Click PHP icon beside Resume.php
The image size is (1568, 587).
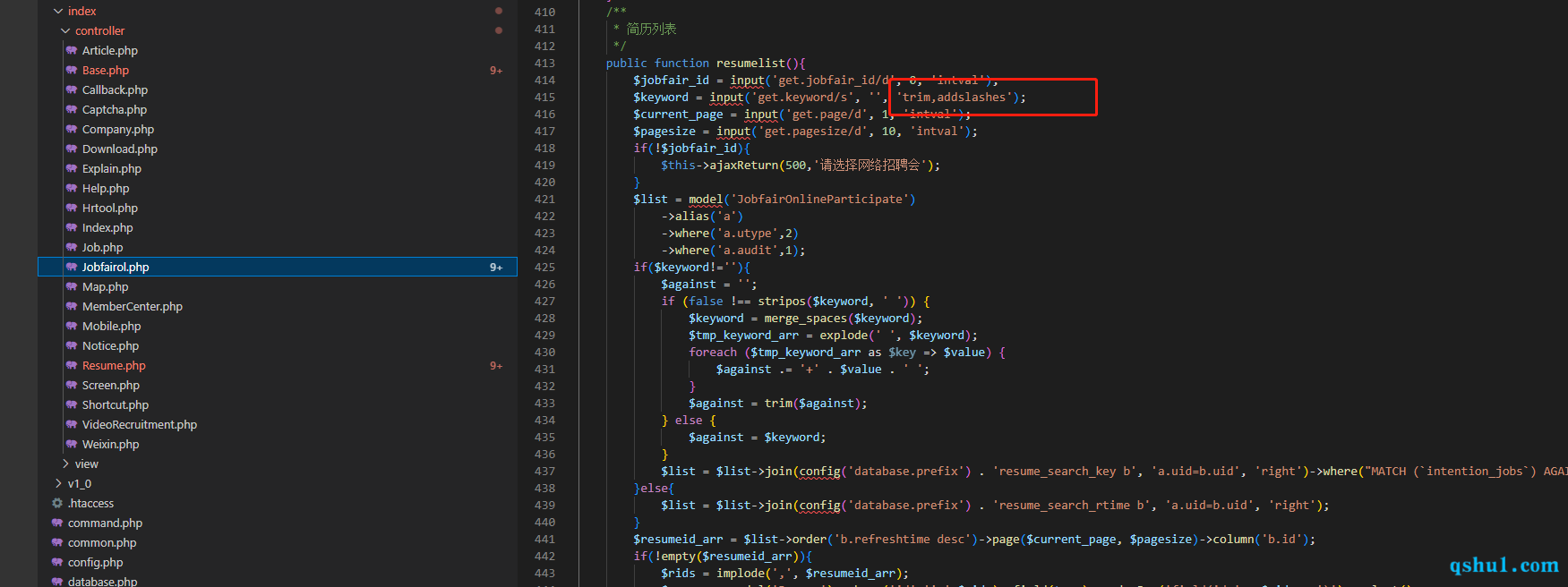[x=72, y=365]
